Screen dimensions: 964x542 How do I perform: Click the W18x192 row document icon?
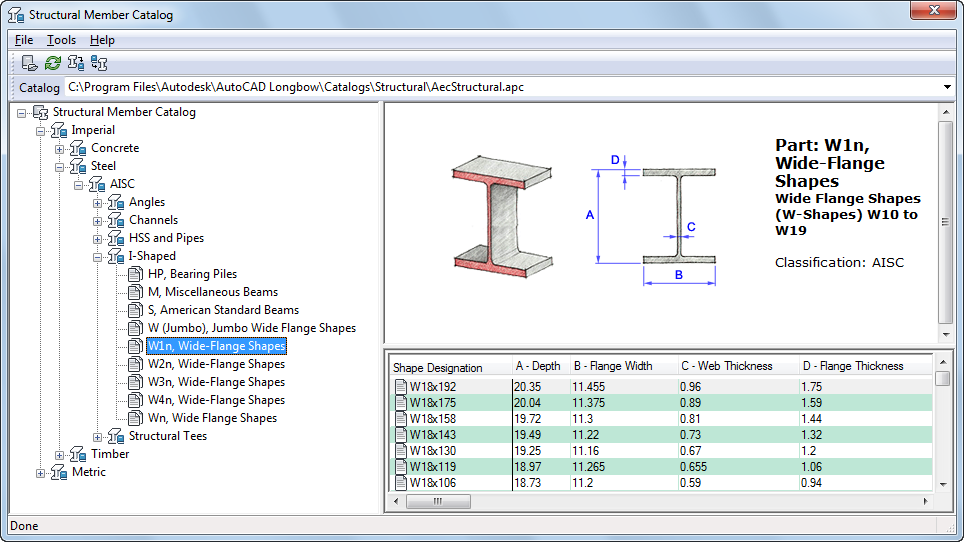pyautogui.click(x=401, y=387)
